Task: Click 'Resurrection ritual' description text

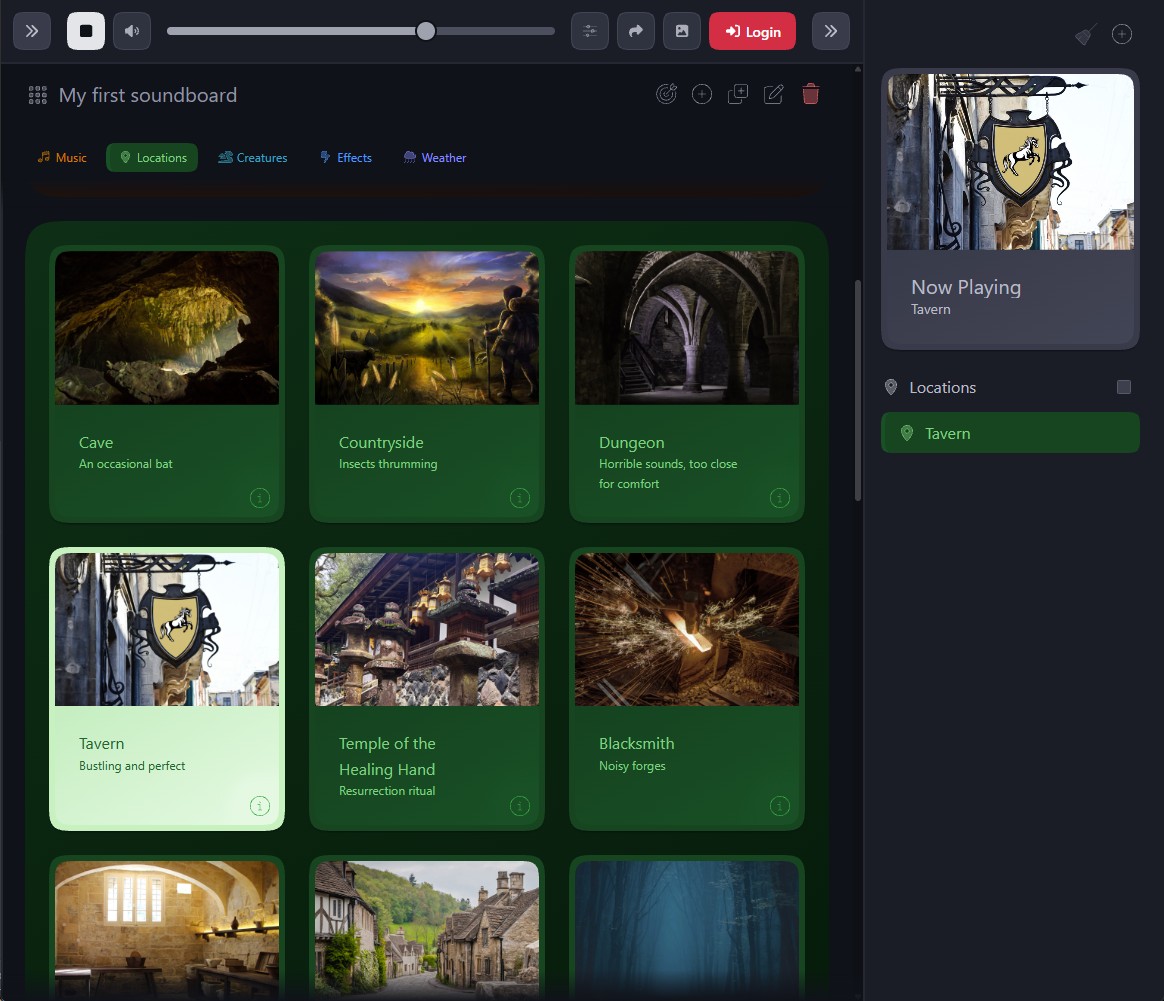Action: tap(387, 791)
